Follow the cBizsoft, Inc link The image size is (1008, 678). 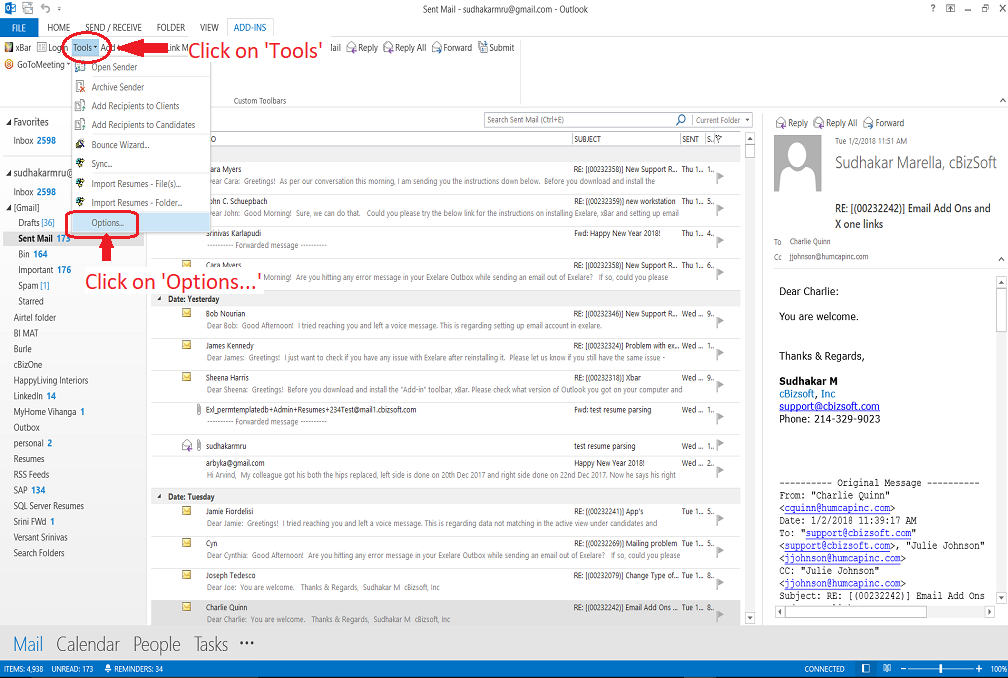[x=807, y=393]
